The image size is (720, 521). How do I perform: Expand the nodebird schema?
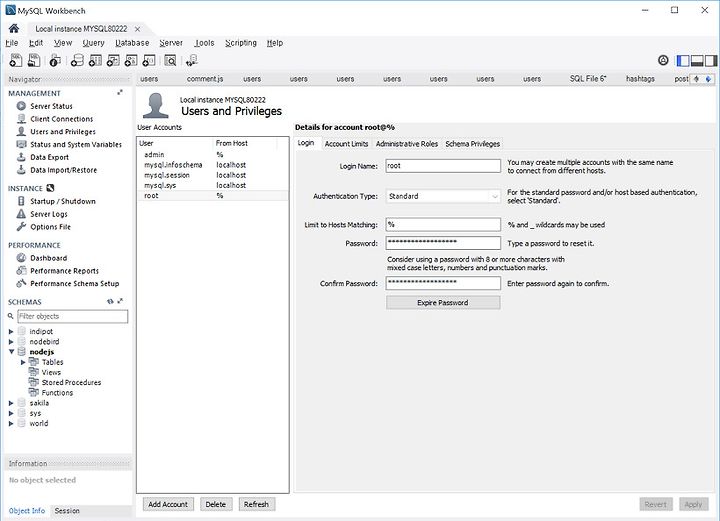point(11,342)
